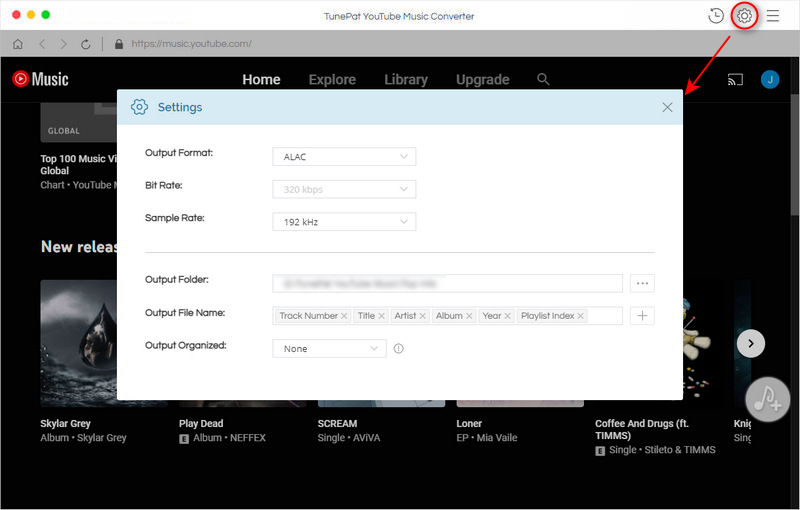Show next new releases with arrow

751,343
